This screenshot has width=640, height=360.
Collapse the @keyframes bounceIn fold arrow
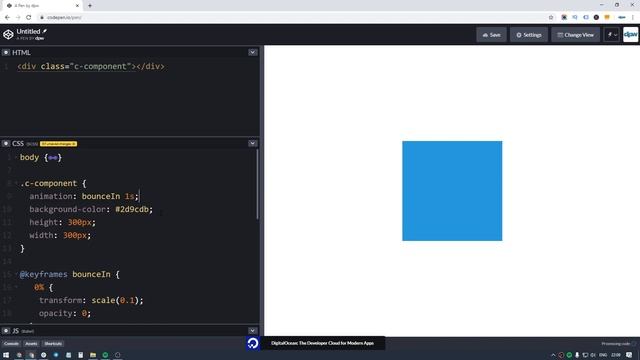tap(16, 274)
